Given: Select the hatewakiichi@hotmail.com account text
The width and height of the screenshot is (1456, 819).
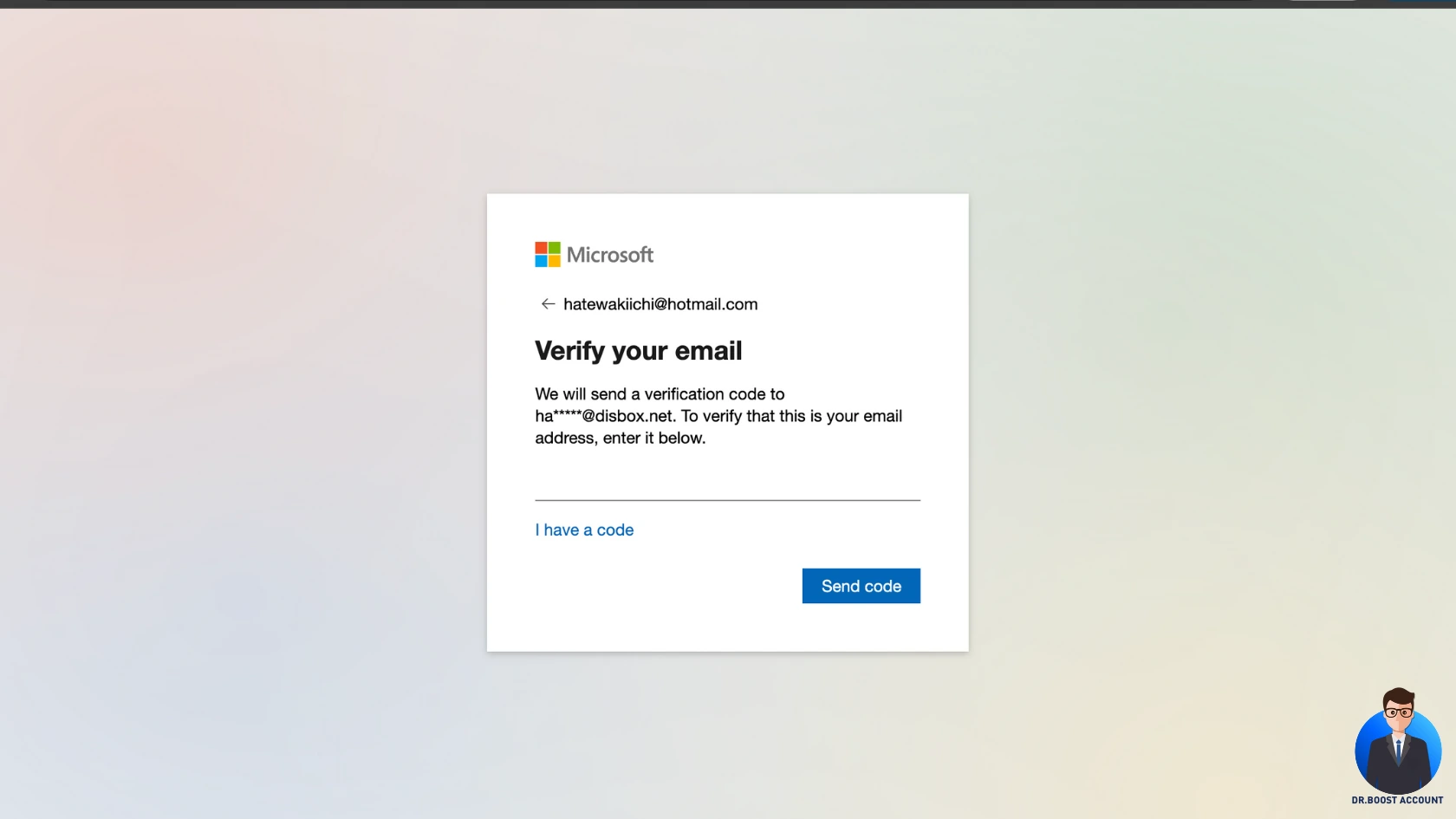Looking at the screenshot, I should (x=660, y=304).
